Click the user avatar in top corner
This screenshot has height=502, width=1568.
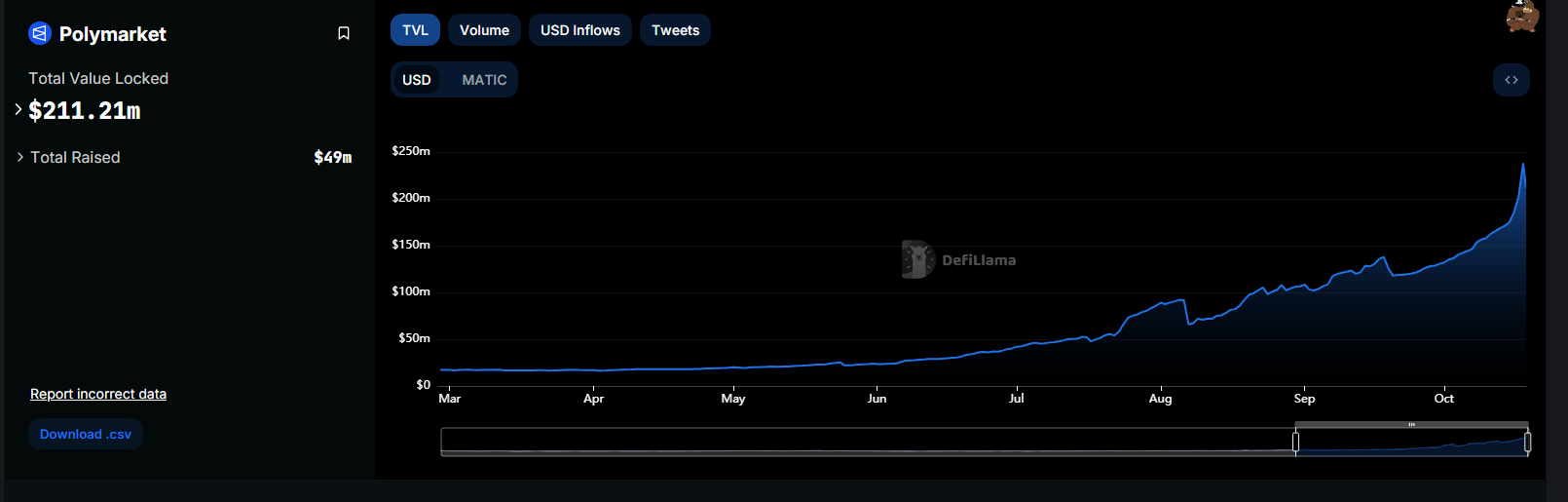1521,17
